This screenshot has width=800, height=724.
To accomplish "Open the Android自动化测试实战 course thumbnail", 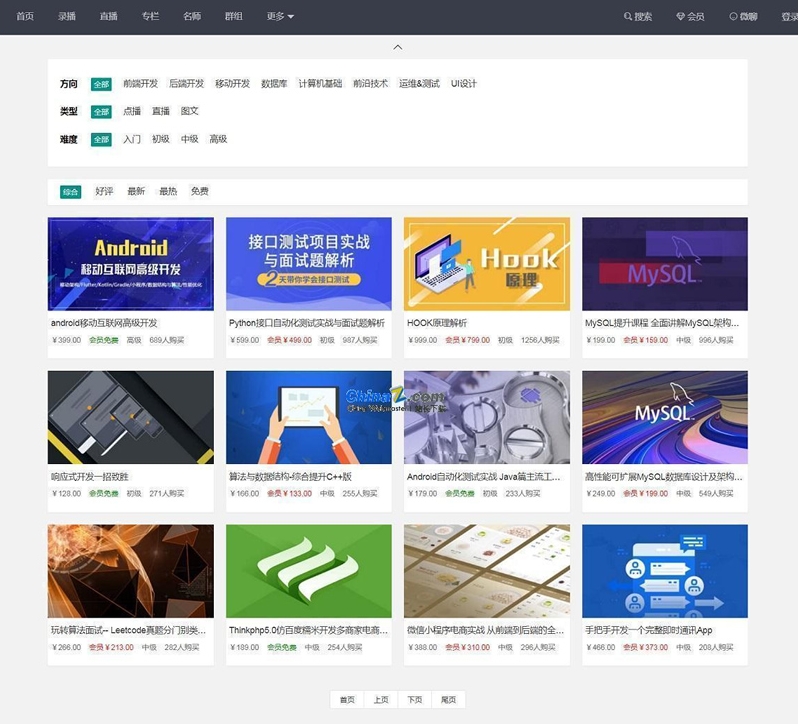I will point(487,417).
